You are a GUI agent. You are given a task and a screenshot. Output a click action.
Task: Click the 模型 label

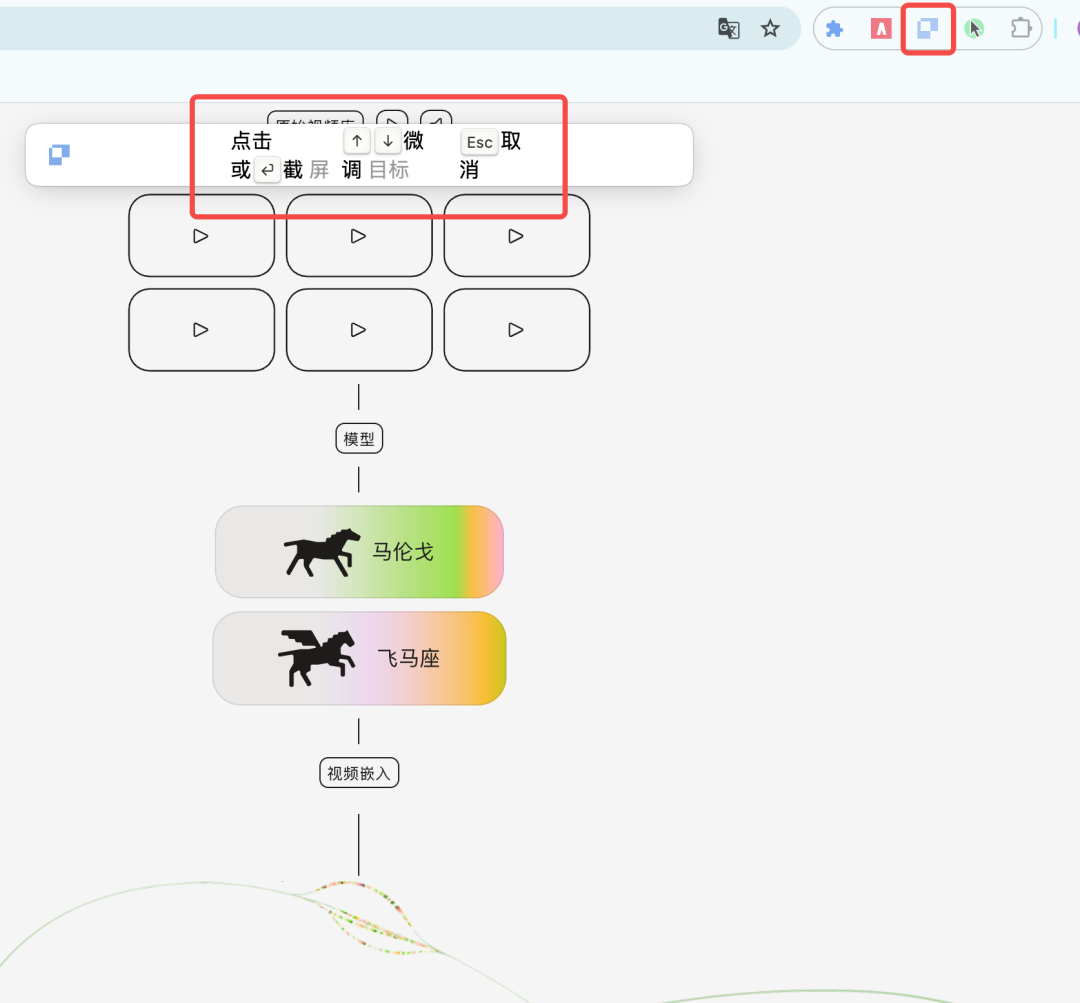tap(359, 438)
